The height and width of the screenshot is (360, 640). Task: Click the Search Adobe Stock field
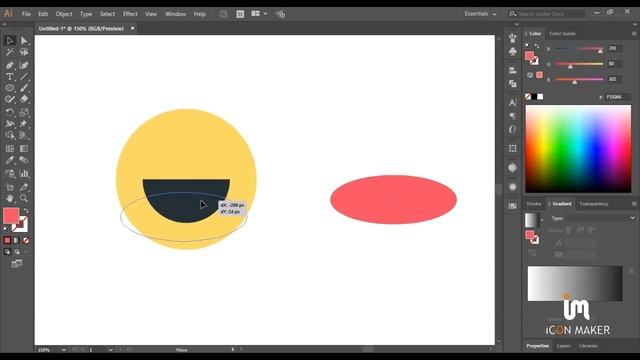click(547, 14)
